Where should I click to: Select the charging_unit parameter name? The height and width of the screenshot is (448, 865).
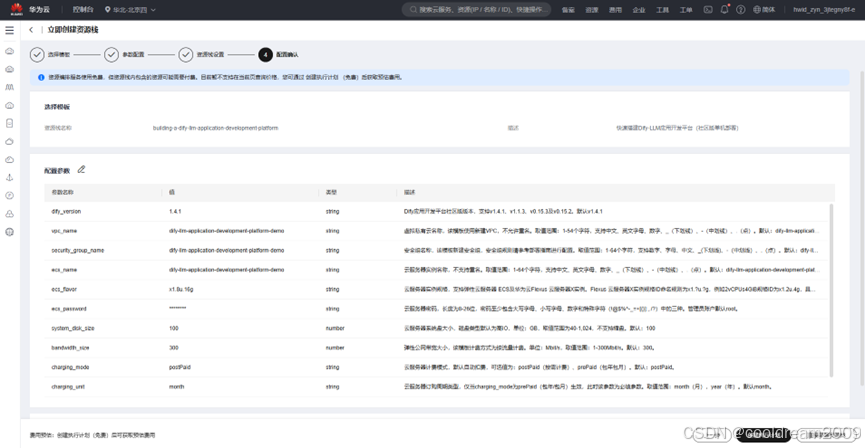point(70,387)
